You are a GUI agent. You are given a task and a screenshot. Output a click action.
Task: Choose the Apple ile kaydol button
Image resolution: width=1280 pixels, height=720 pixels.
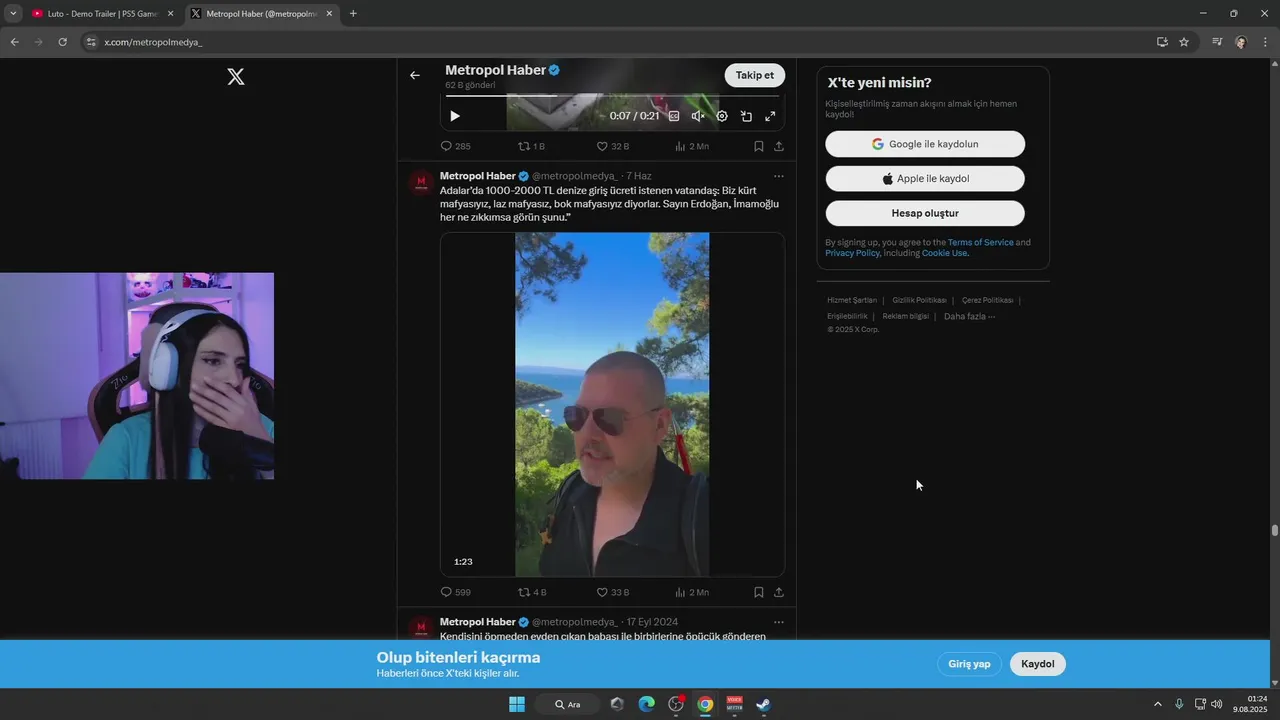coord(925,179)
